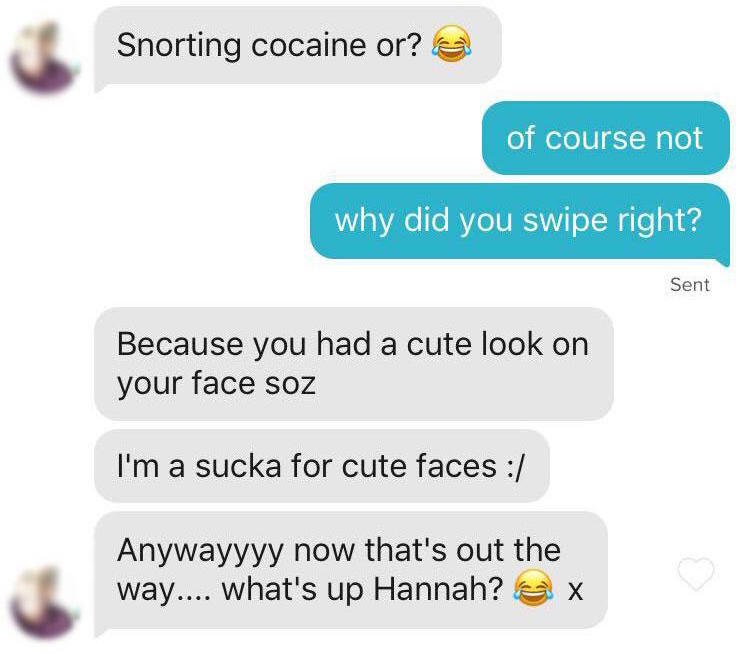
Task: Select the "Because you had a cute look" message
Action: coord(354,364)
